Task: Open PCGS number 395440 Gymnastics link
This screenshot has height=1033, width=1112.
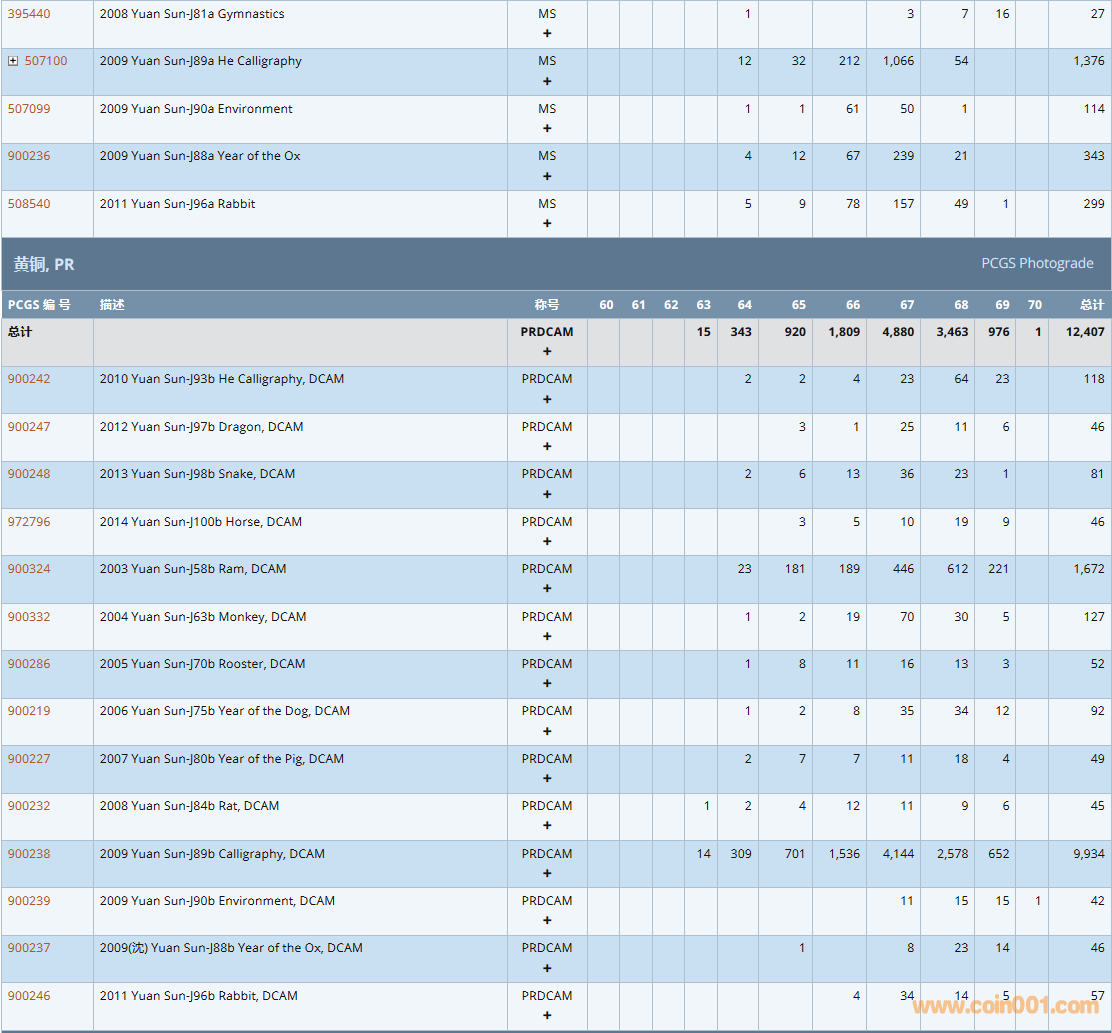Action: click(28, 14)
